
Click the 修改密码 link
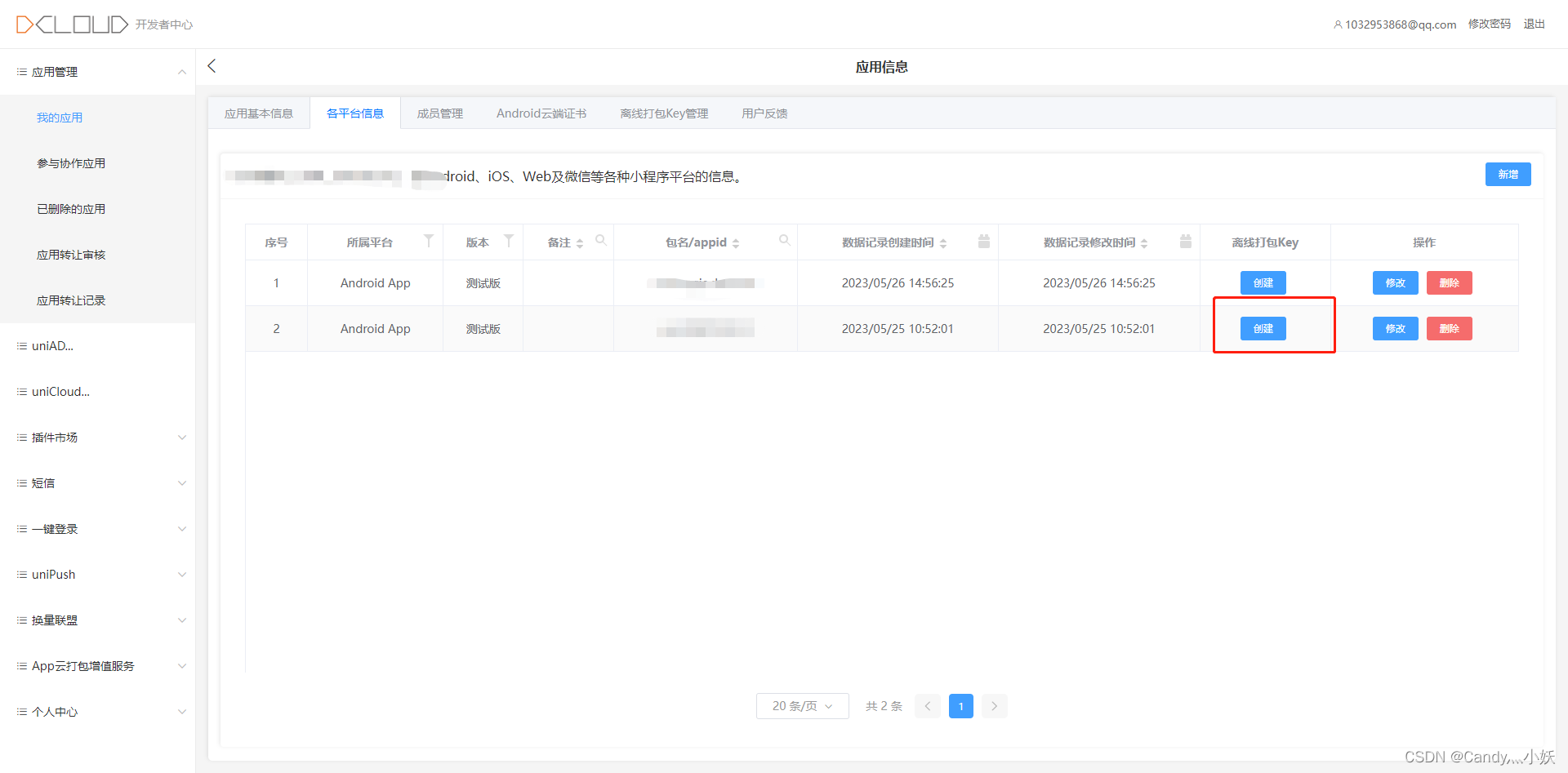coord(1490,24)
